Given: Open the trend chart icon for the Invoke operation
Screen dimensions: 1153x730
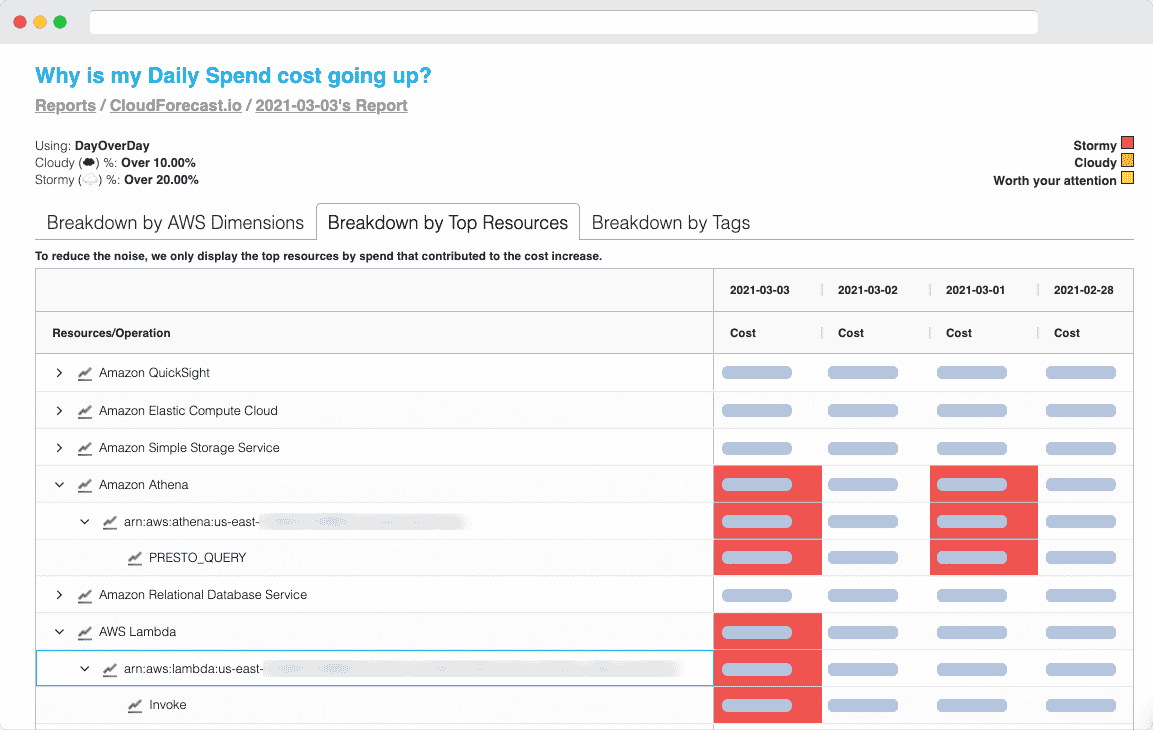Looking at the screenshot, I should [x=135, y=705].
